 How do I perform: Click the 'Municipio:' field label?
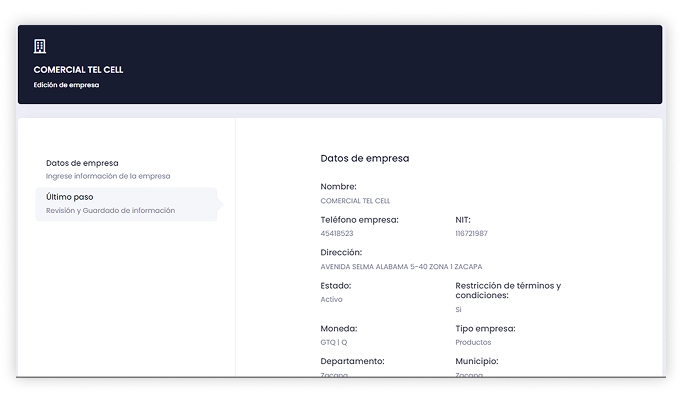476,361
